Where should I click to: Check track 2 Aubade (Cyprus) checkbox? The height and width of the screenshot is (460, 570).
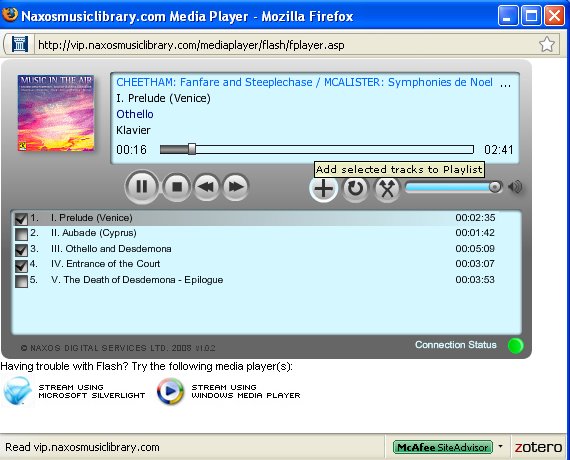coord(21,234)
